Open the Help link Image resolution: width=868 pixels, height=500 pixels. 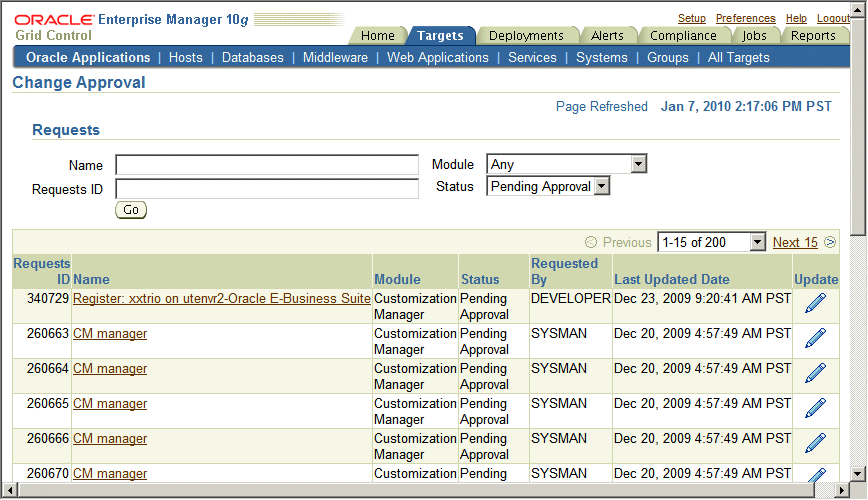[x=796, y=18]
